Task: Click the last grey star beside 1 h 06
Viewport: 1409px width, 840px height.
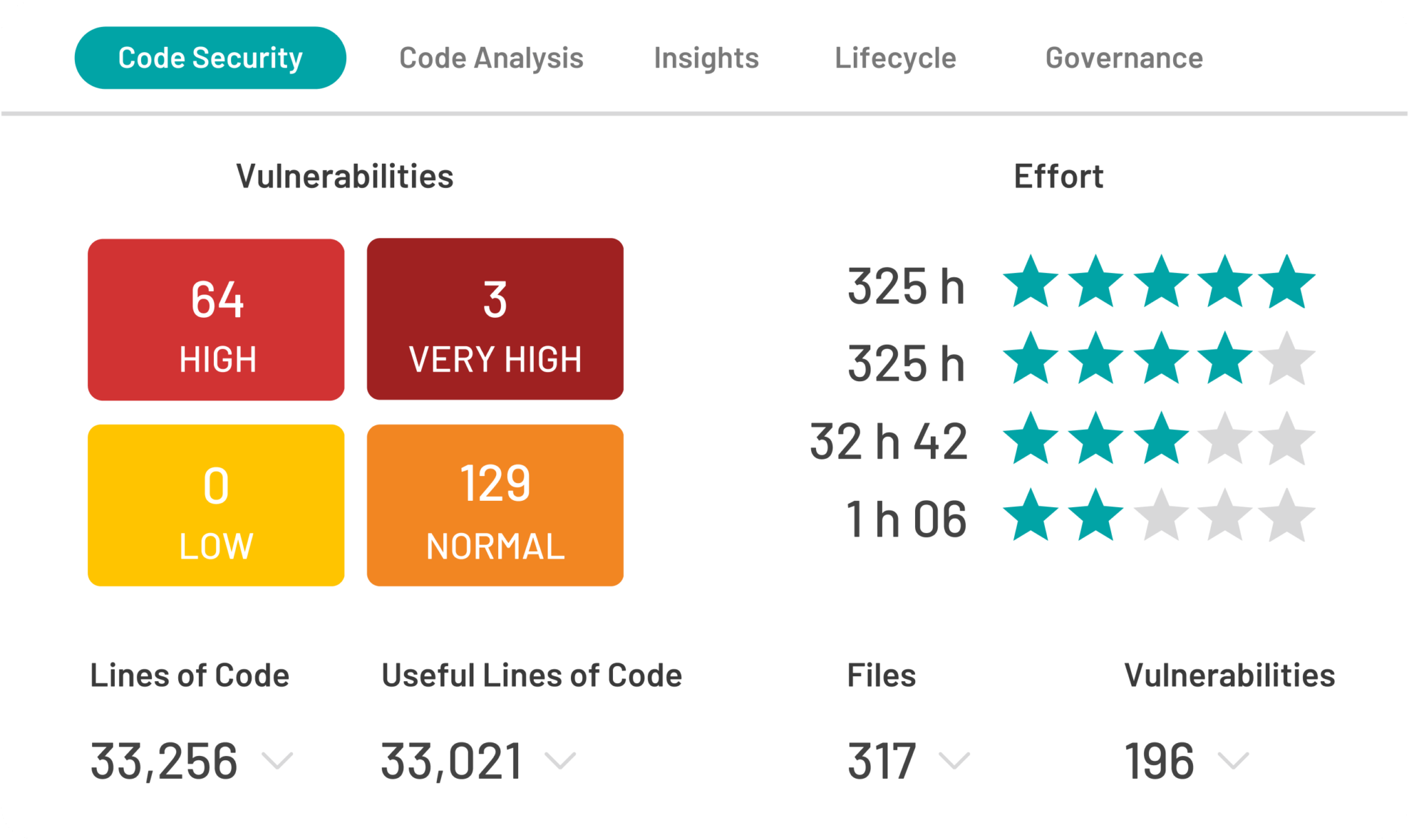Action: [x=1287, y=517]
